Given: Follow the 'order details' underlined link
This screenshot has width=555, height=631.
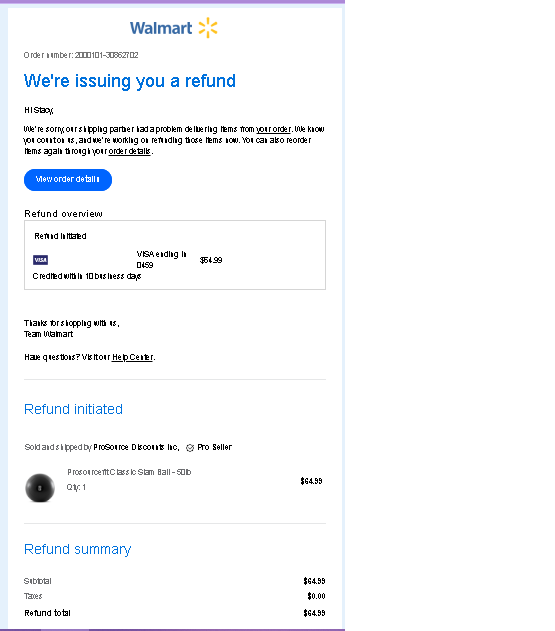Looking at the screenshot, I should (x=130, y=151).
